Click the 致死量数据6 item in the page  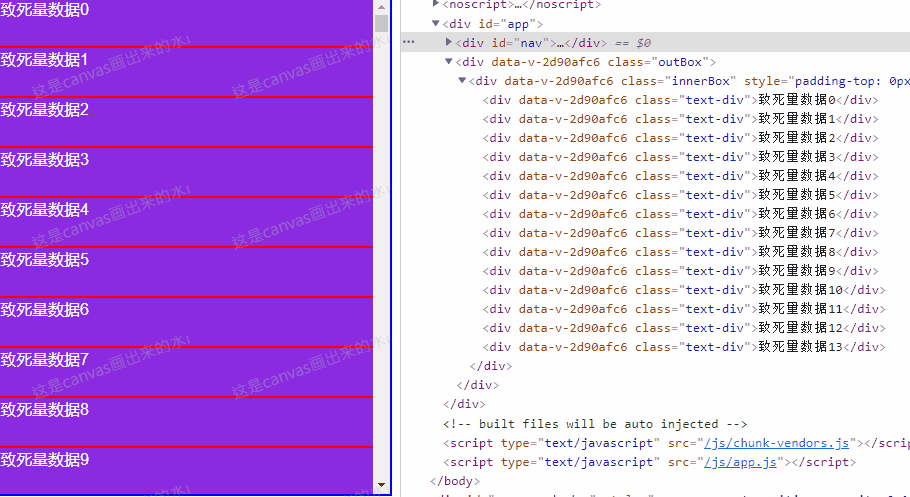click(x=186, y=322)
